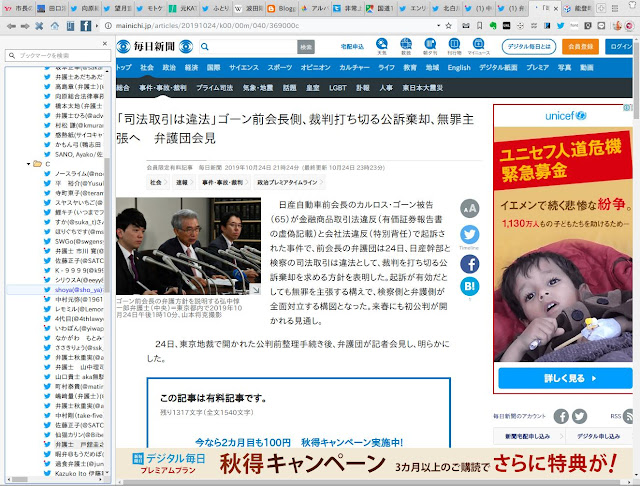Select the LGBT sub-navigation item

tap(338, 88)
